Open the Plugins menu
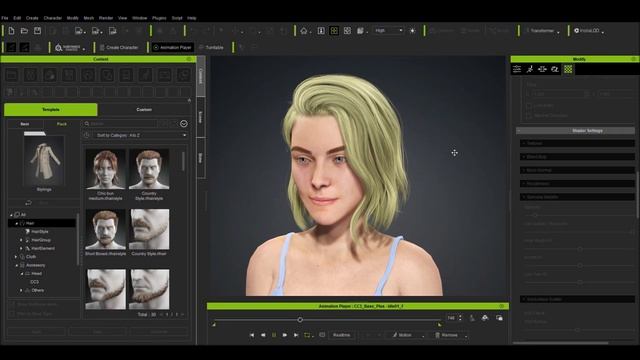640x360 pixels. [x=159, y=18]
